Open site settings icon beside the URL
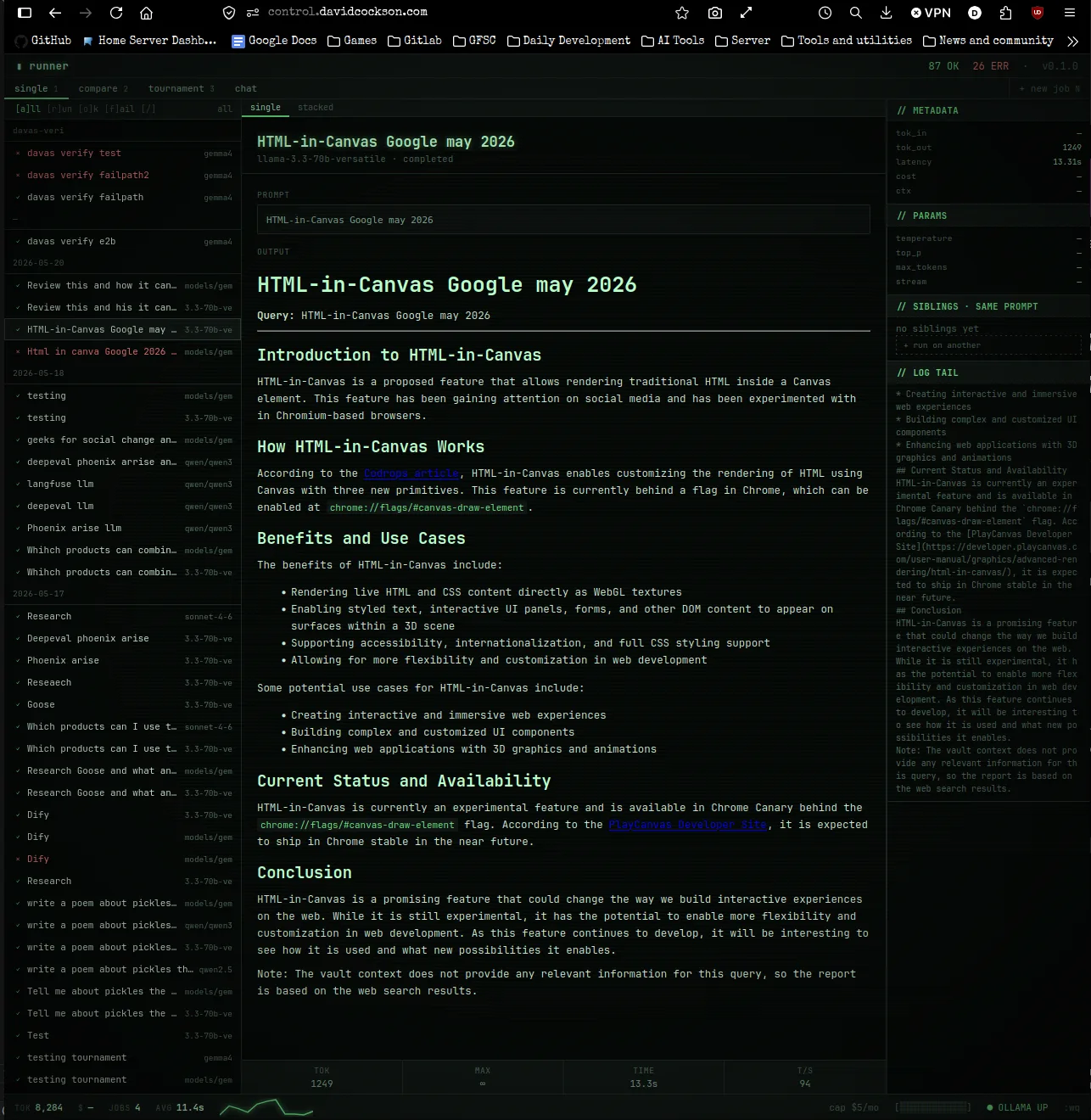 pos(253,13)
